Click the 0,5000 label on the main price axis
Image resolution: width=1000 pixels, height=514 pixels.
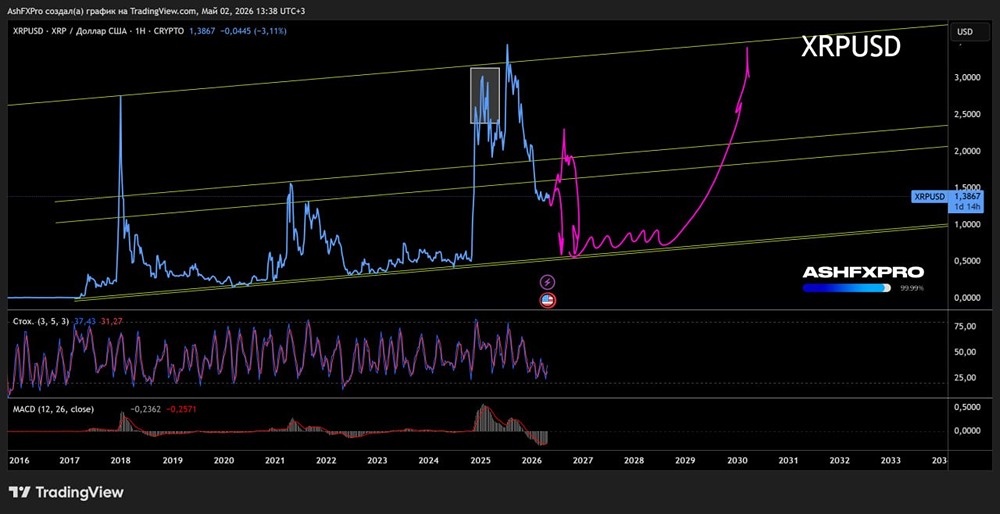(967, 261)
